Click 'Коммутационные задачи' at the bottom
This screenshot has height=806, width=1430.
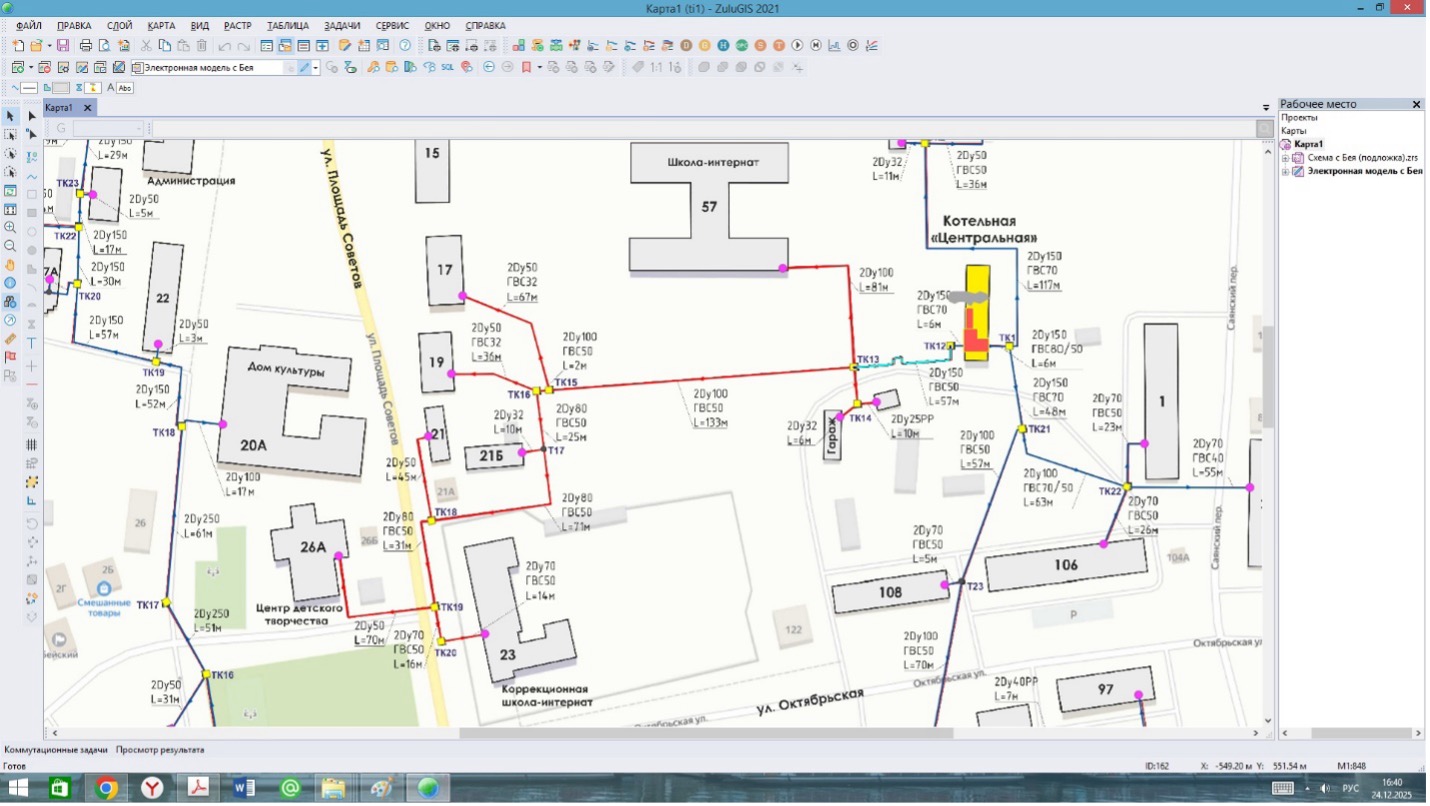click(55, 749)
